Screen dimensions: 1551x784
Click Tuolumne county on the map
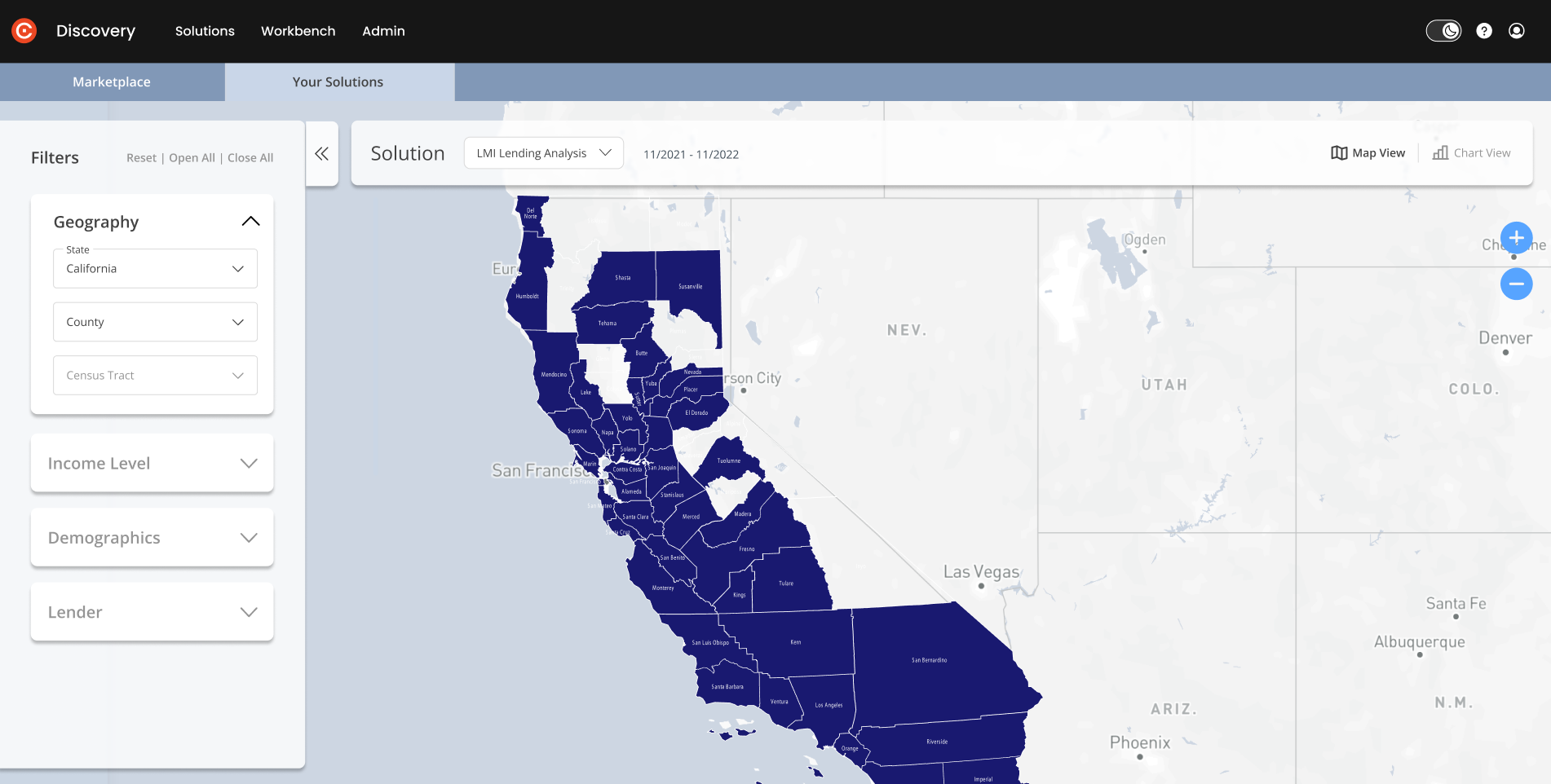[729, 460]
